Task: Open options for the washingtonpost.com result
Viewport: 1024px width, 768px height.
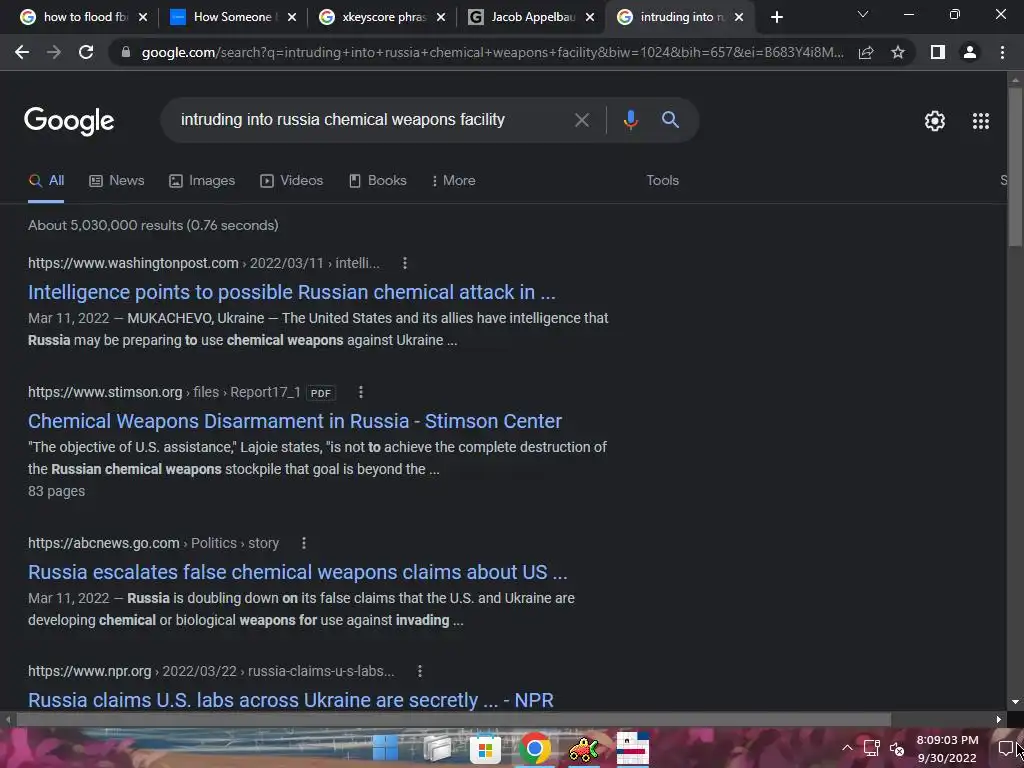Action: pos(405,263)
